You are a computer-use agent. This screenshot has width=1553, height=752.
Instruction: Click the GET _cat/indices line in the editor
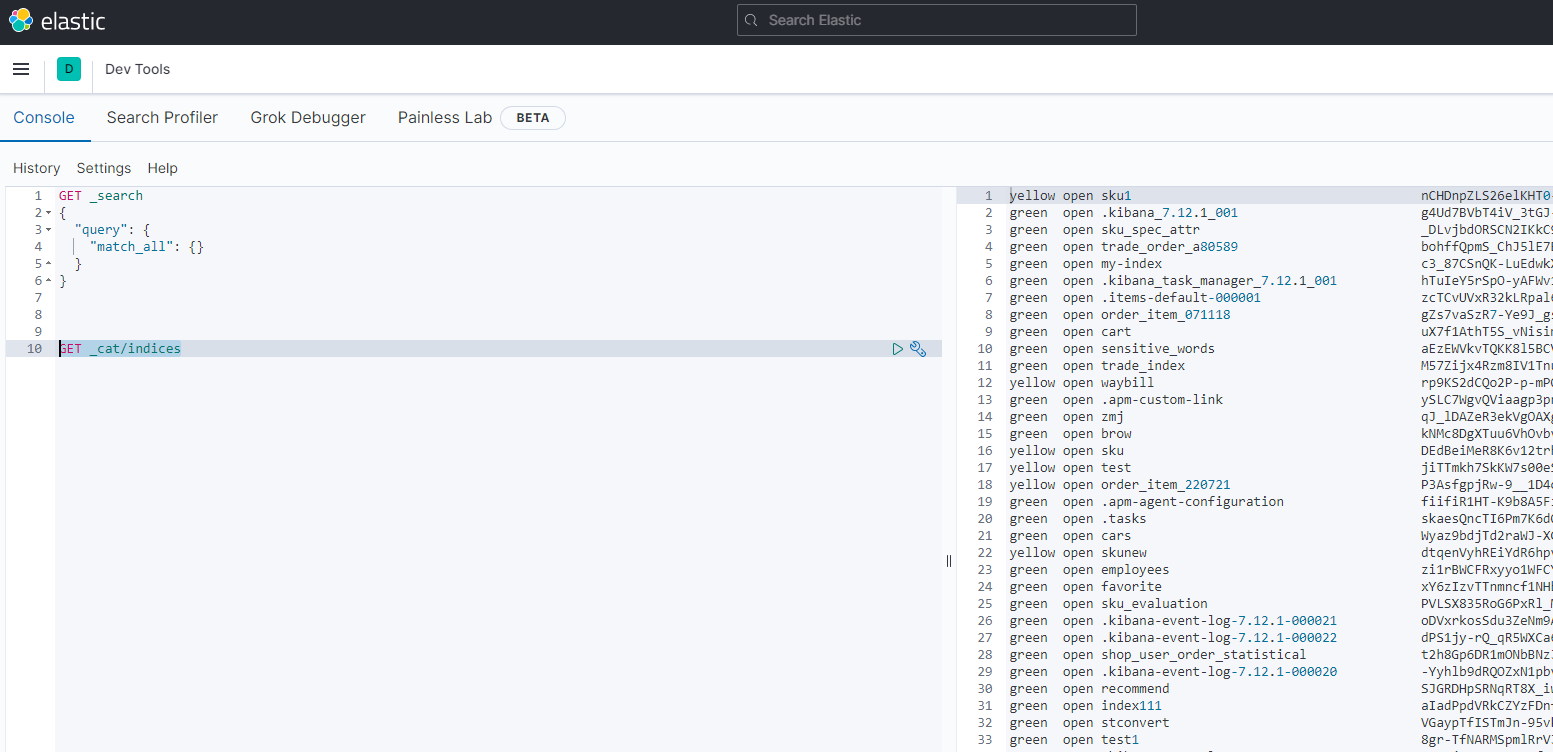coord(120,349)
